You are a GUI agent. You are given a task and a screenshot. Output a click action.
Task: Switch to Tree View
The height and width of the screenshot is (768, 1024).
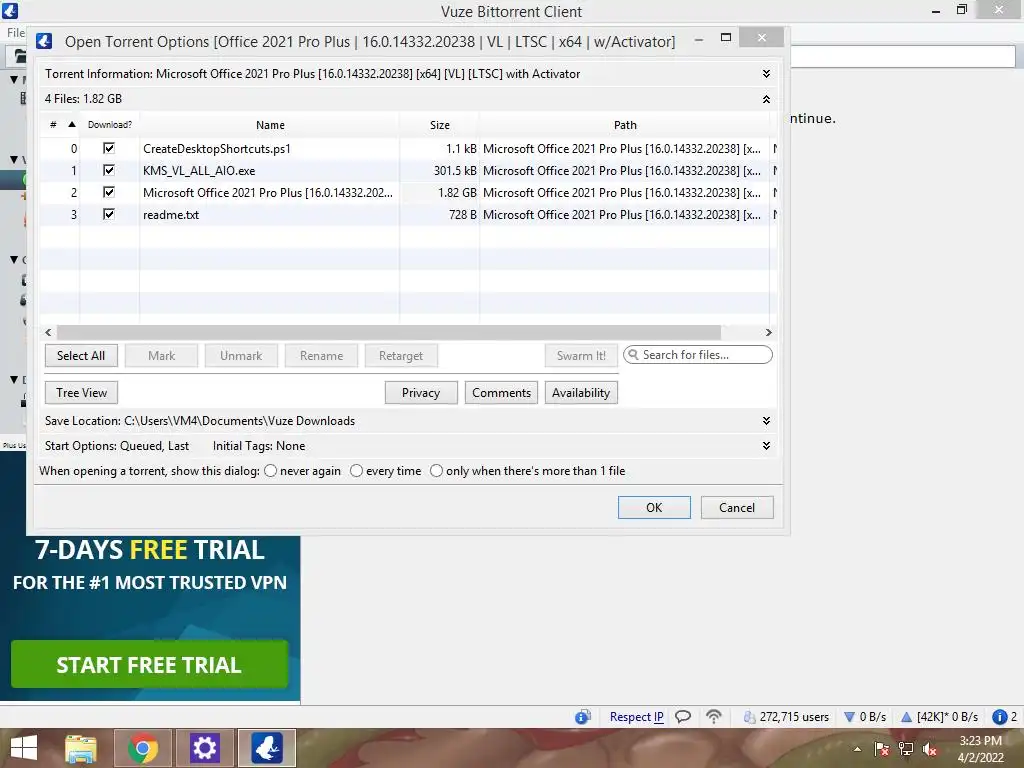(x=81, y=392)
